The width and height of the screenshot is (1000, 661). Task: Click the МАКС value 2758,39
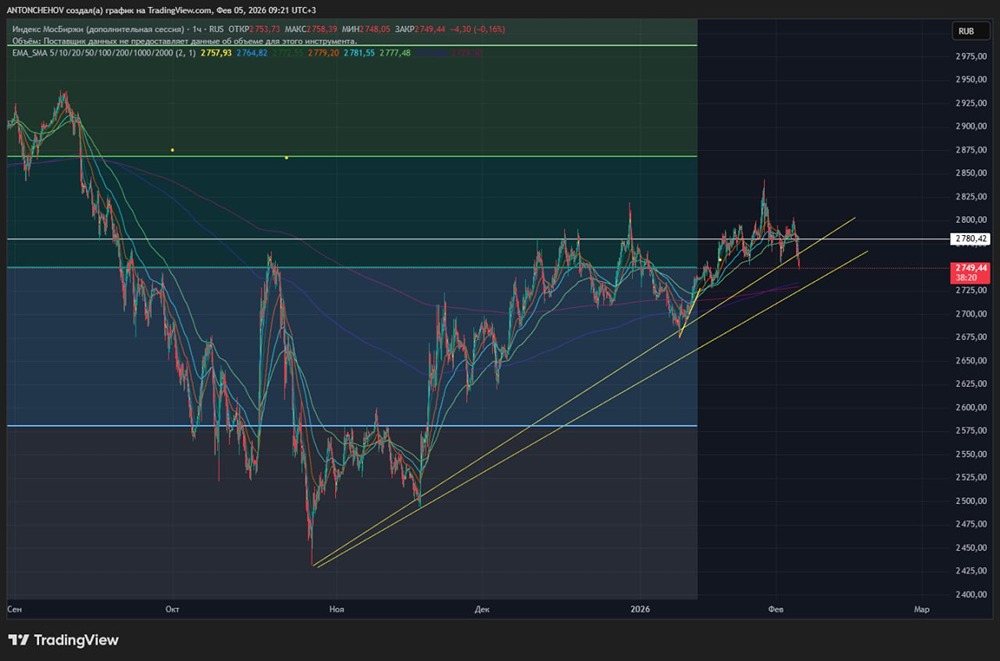click(321, 29)
